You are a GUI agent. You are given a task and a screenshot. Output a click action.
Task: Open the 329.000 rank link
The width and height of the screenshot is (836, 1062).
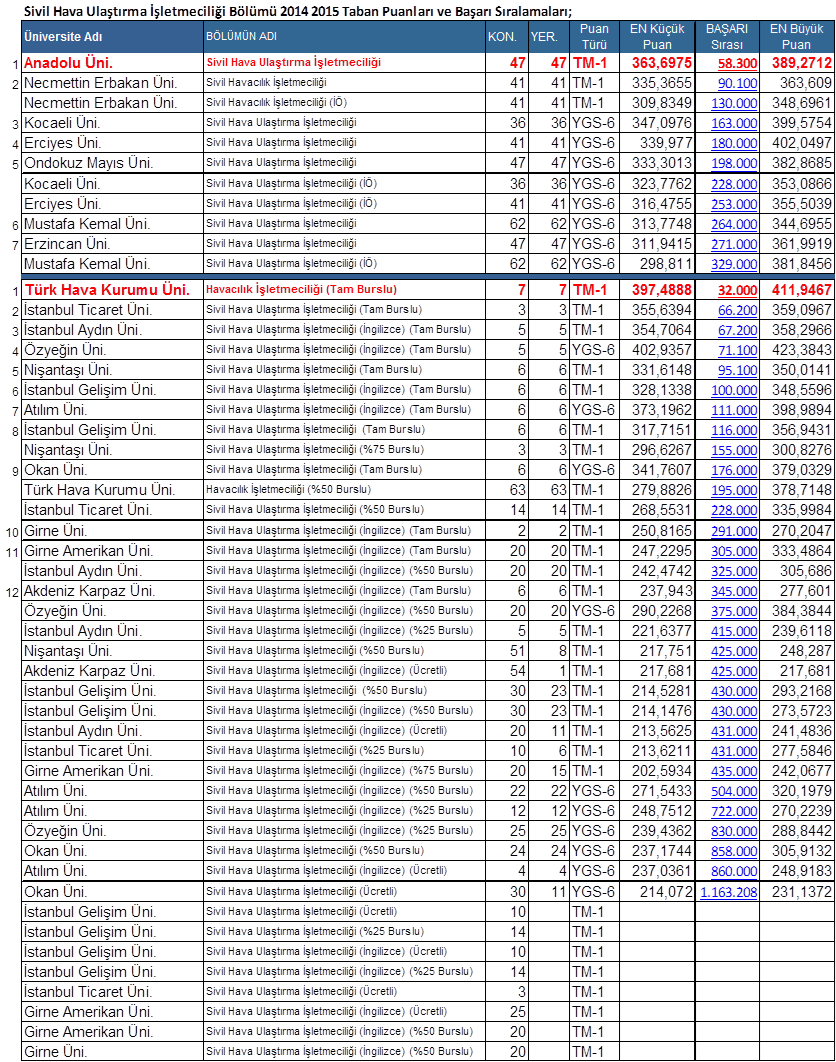(734, 264)
